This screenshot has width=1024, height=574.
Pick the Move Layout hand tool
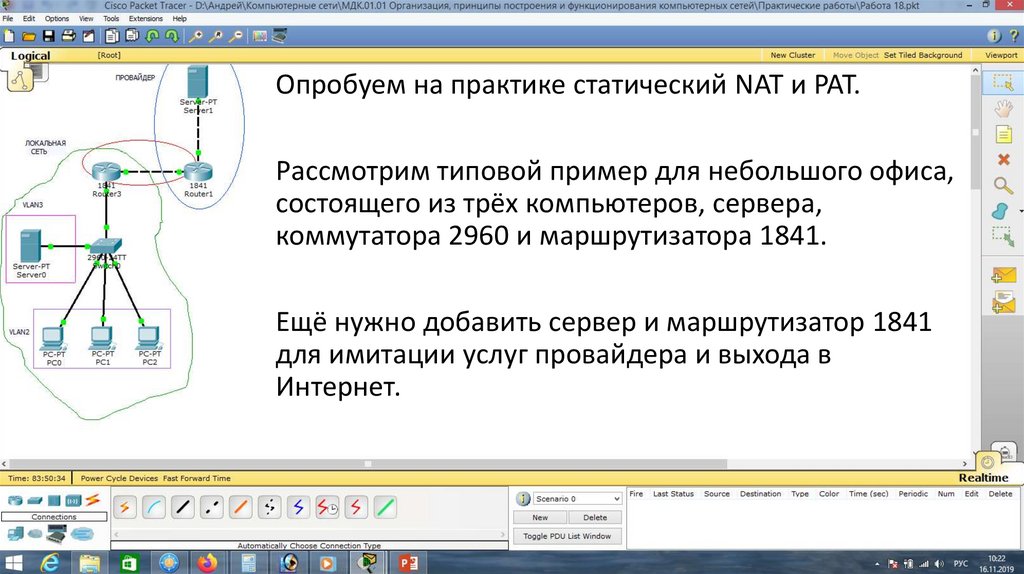[x=1003, y=108]
